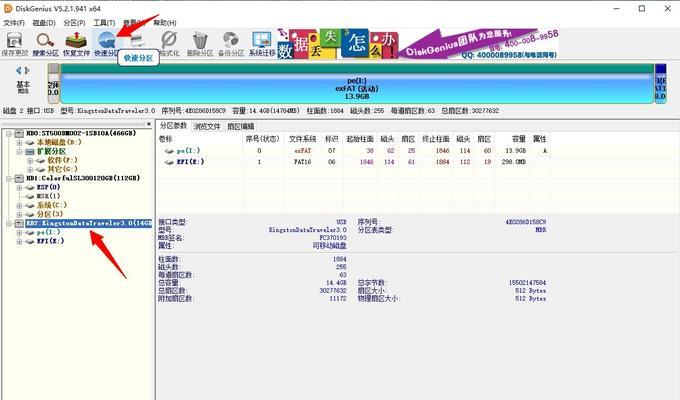Expand the Partition(3) node
This screenshot has width=680, height=400.
[x=19, y=214]
